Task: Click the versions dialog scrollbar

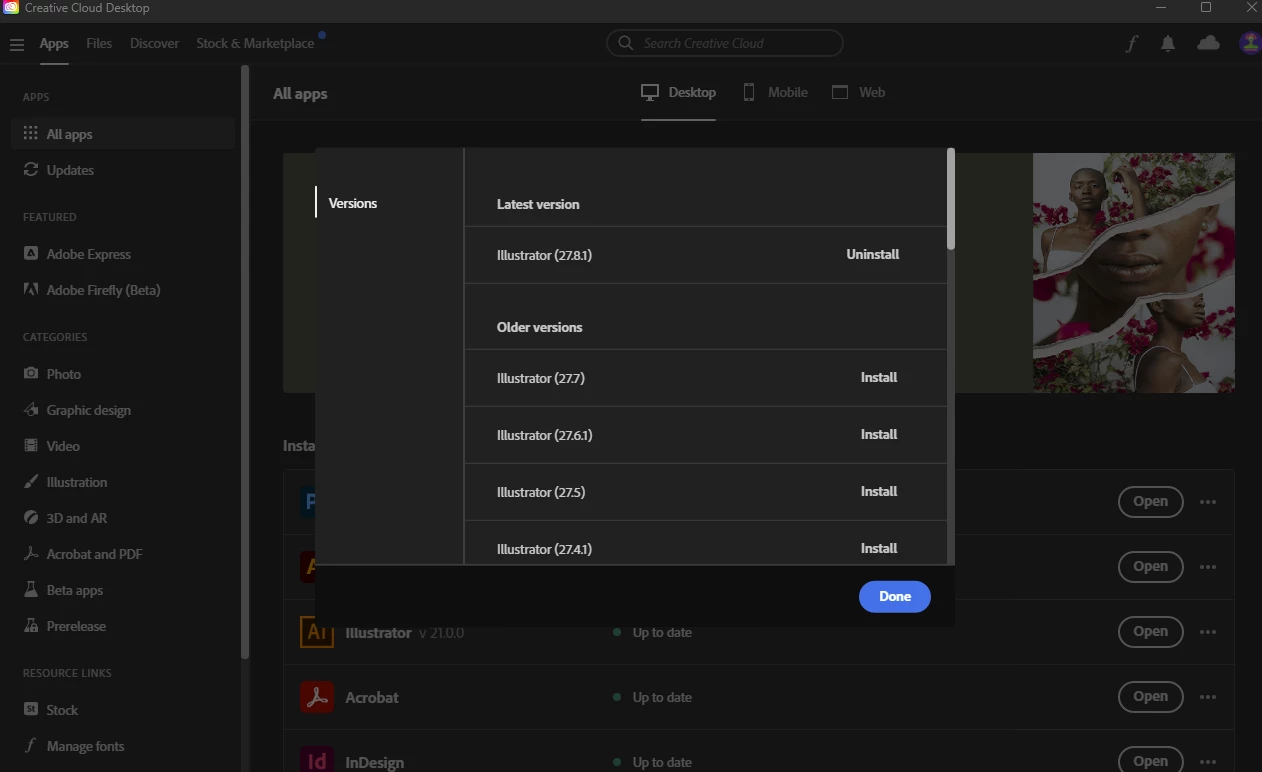Action: pos(951,199)
